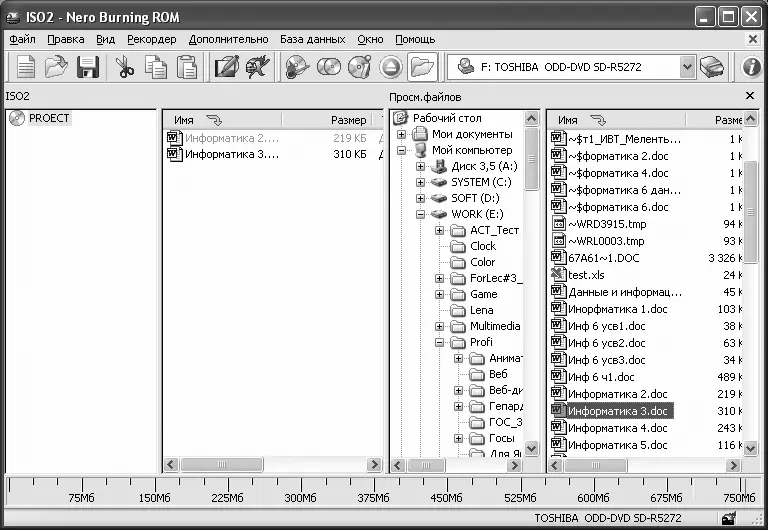Image resolution: width=768 pixels, height=530 pixels.
Task: Open the About info icon
Action: [x=751, y=67]
